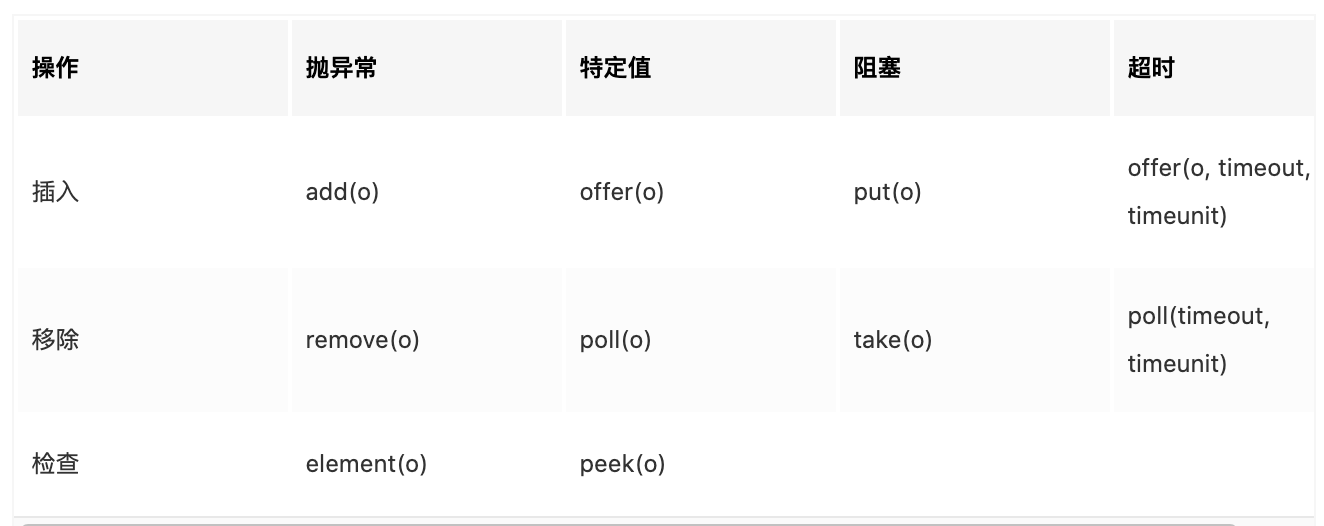Select the 抛异常 header cell
The image size is (1324, 526).
point(341,68)
